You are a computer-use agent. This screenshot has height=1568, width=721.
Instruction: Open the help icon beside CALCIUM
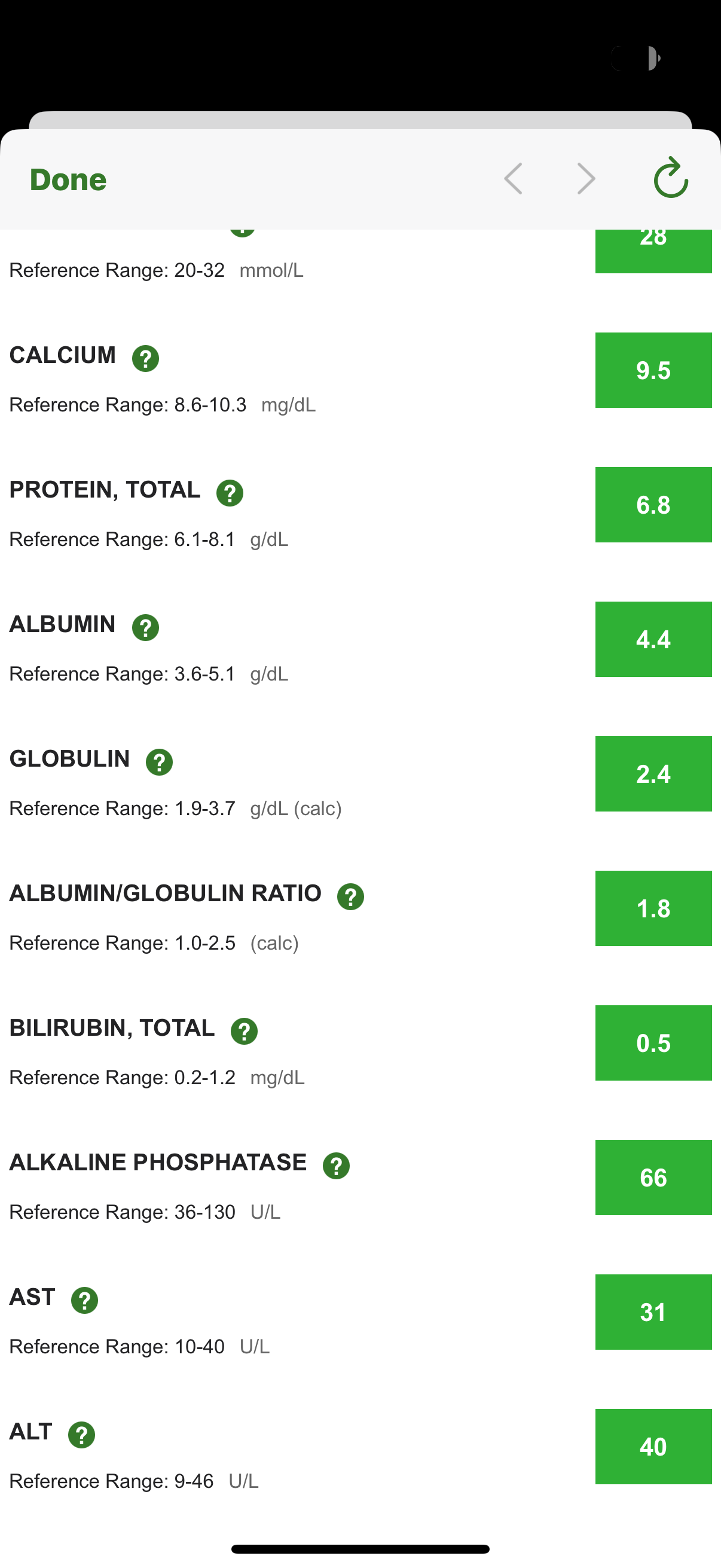(x=145, y=358)
